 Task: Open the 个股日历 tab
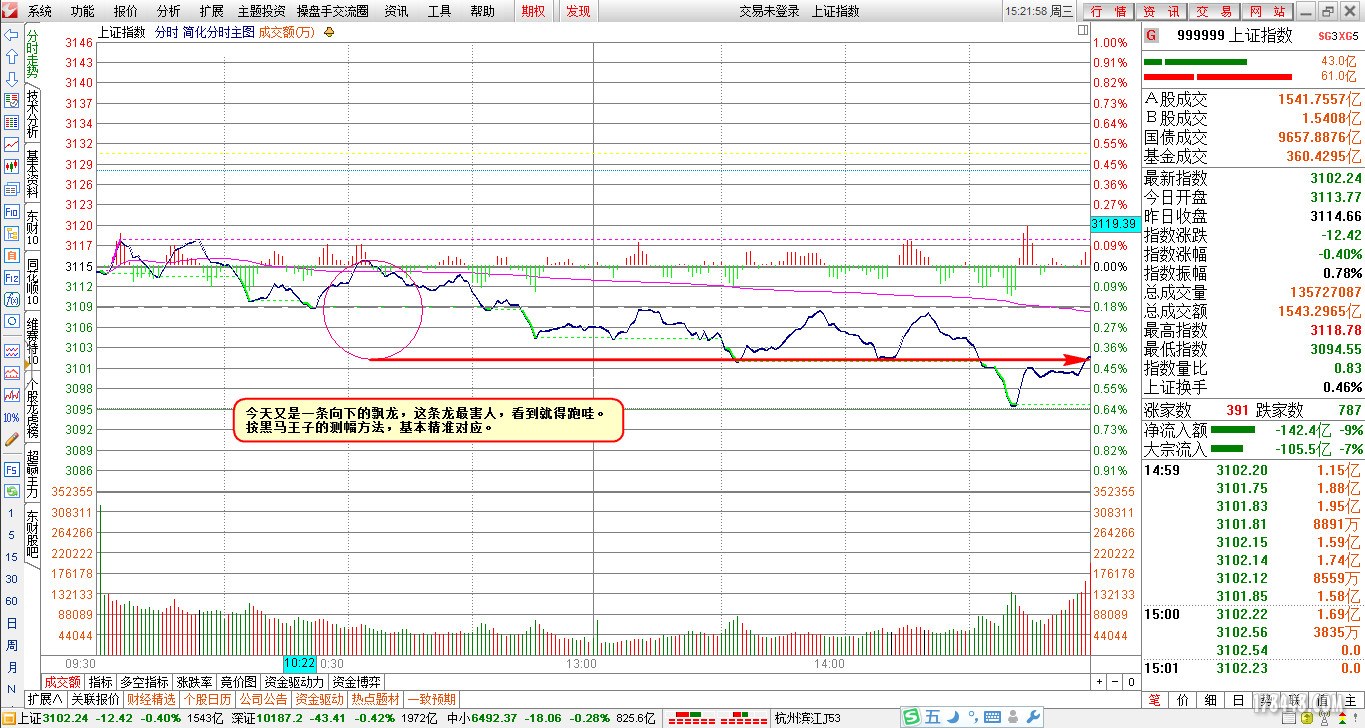pos(208,699)
